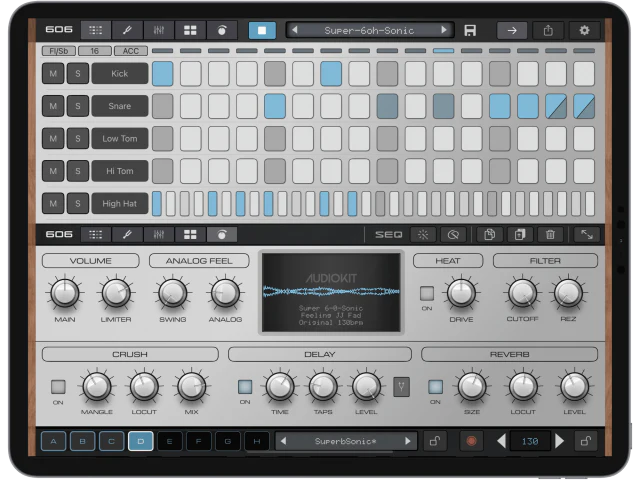
Task: Click the 16 steps button
Action: pyautogui.click(x=95, y=51)
